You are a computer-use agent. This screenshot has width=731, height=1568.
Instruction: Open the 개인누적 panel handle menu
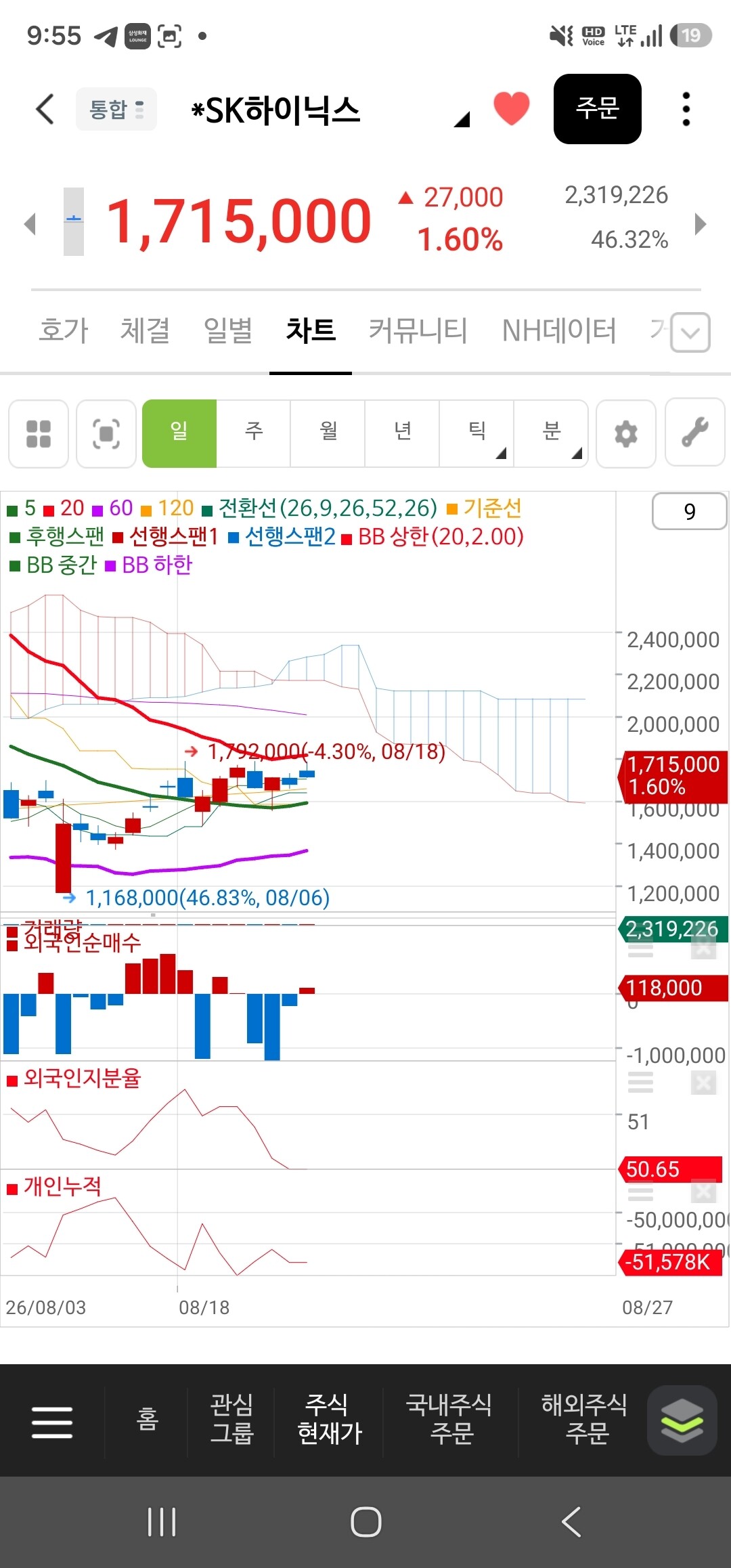coord(640,1192)
